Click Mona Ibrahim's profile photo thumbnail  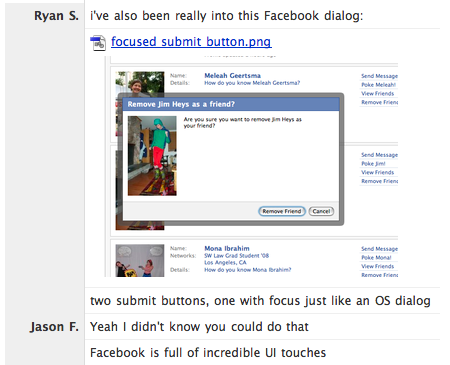point(140,261)
